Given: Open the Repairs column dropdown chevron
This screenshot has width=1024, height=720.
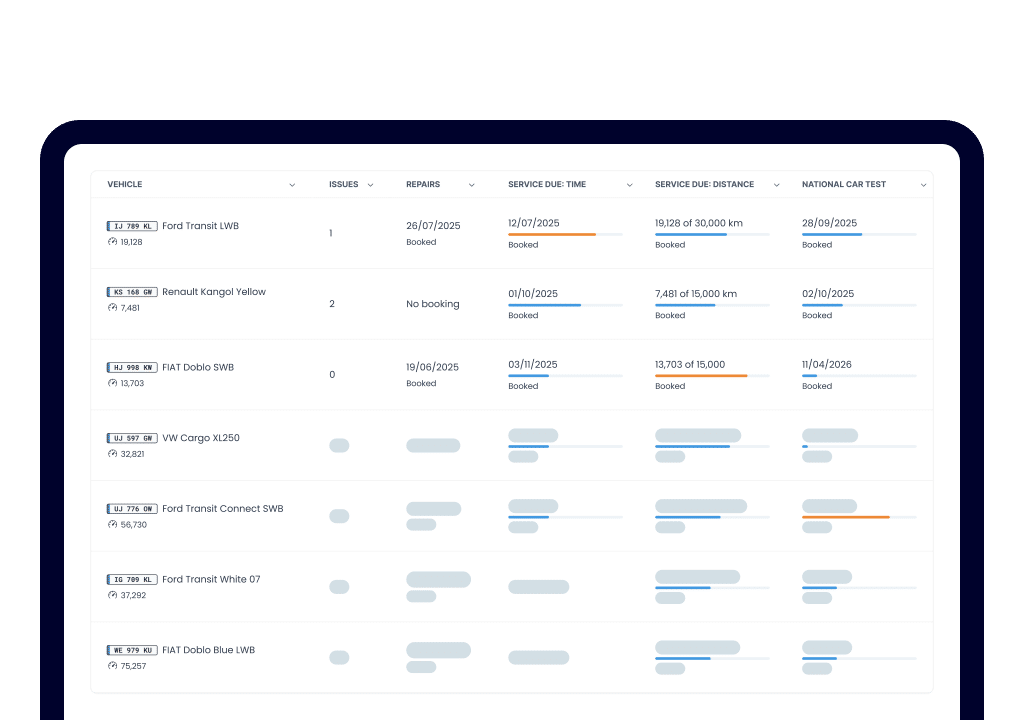Looking at the screenshot, I should pos(472,185).
